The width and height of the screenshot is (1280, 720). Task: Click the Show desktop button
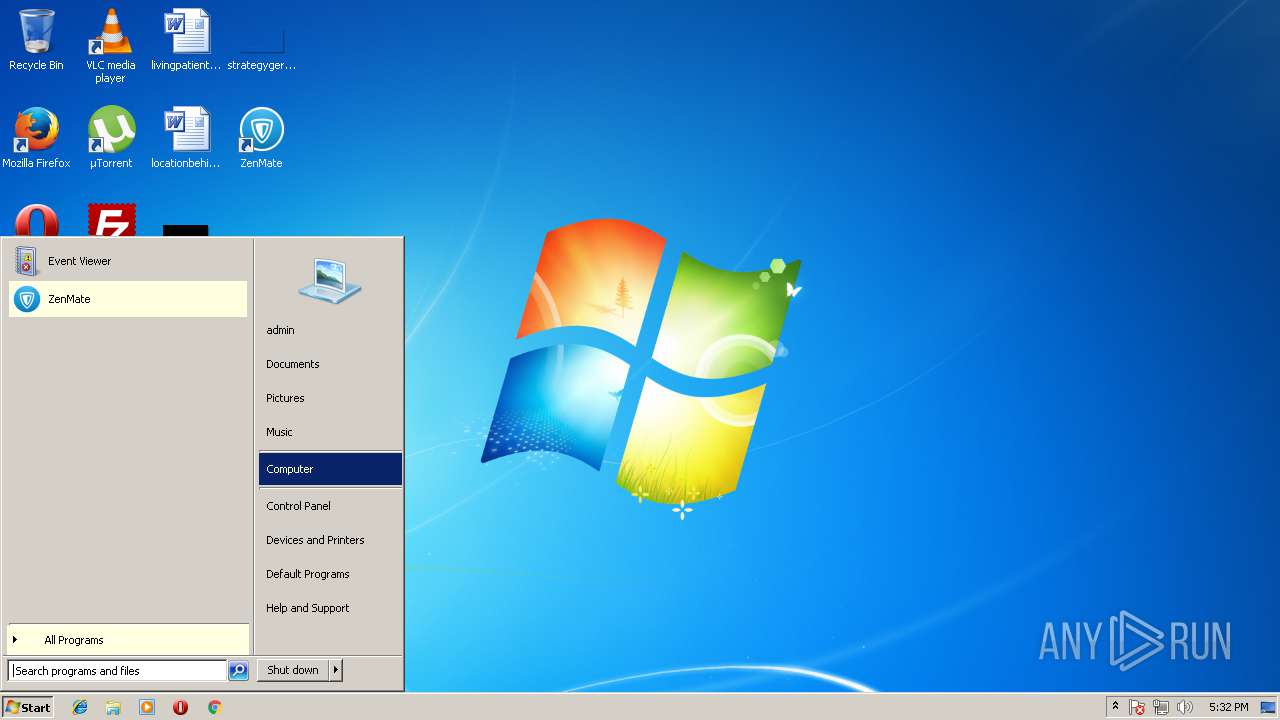click(1269, 707)
